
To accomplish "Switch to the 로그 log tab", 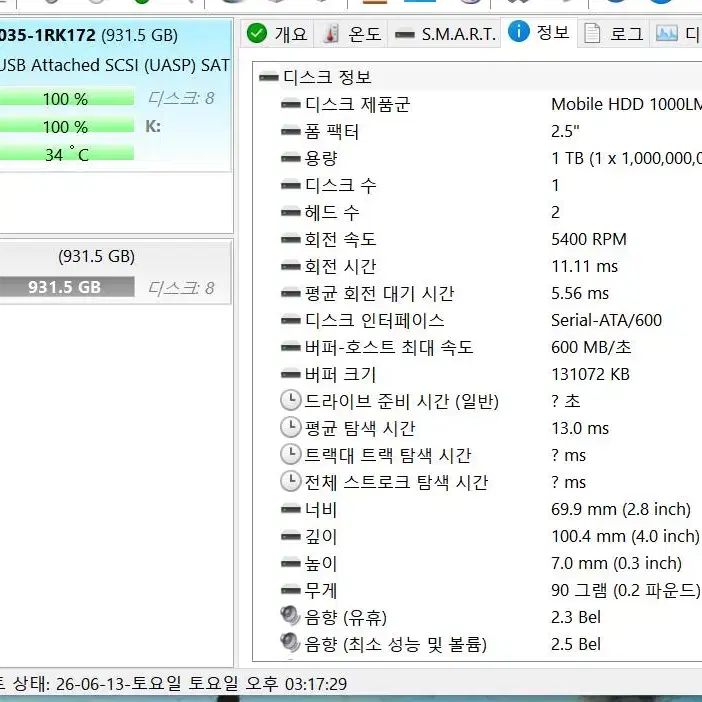I will point(613,33).
